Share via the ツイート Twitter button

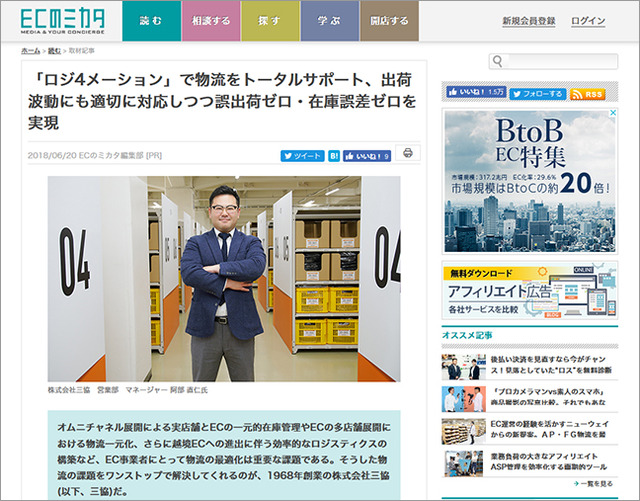[x=302, y=156]
